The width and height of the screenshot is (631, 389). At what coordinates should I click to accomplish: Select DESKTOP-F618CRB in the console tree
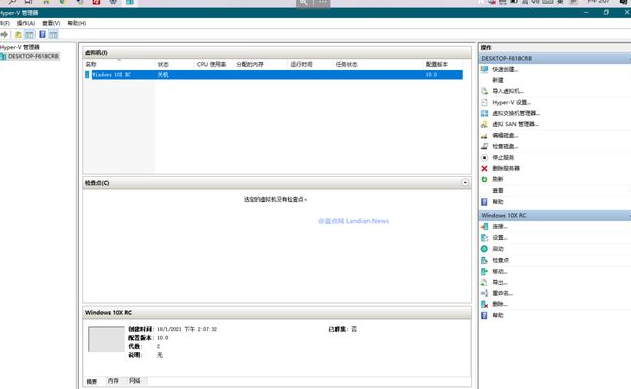point(33,56)
